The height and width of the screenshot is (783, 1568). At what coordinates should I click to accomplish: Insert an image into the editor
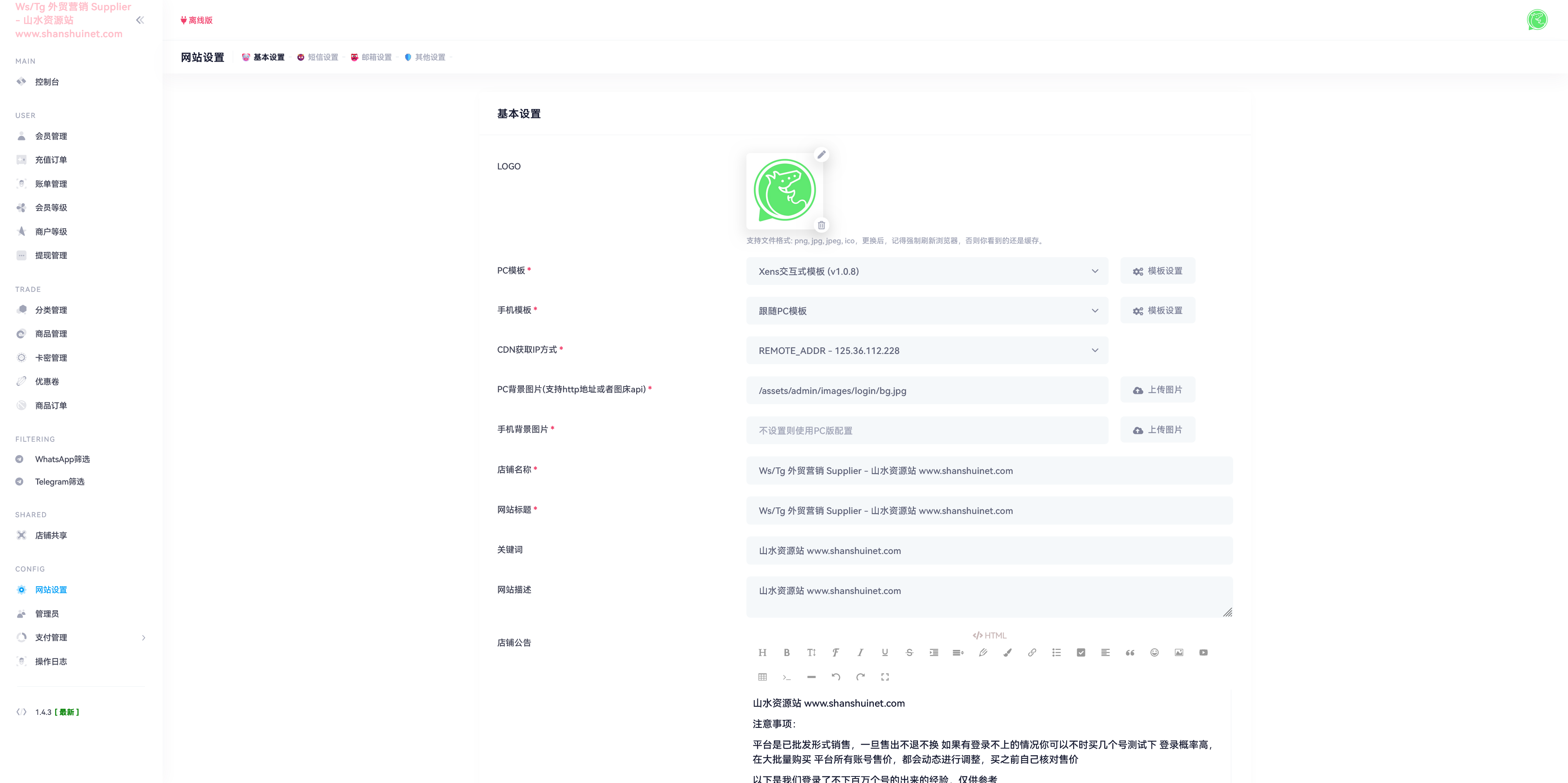(1178, 652)
